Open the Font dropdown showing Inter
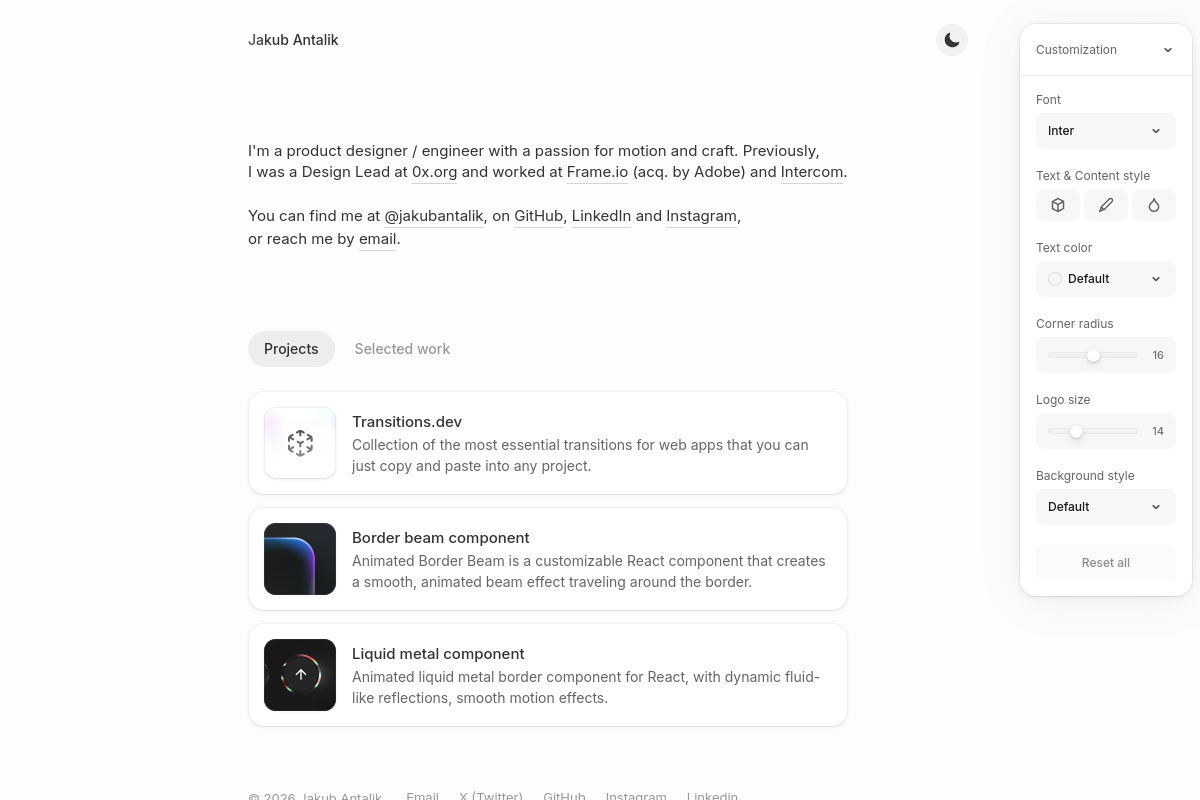This screenshot has width=1200, height=800. (1106, 131)
